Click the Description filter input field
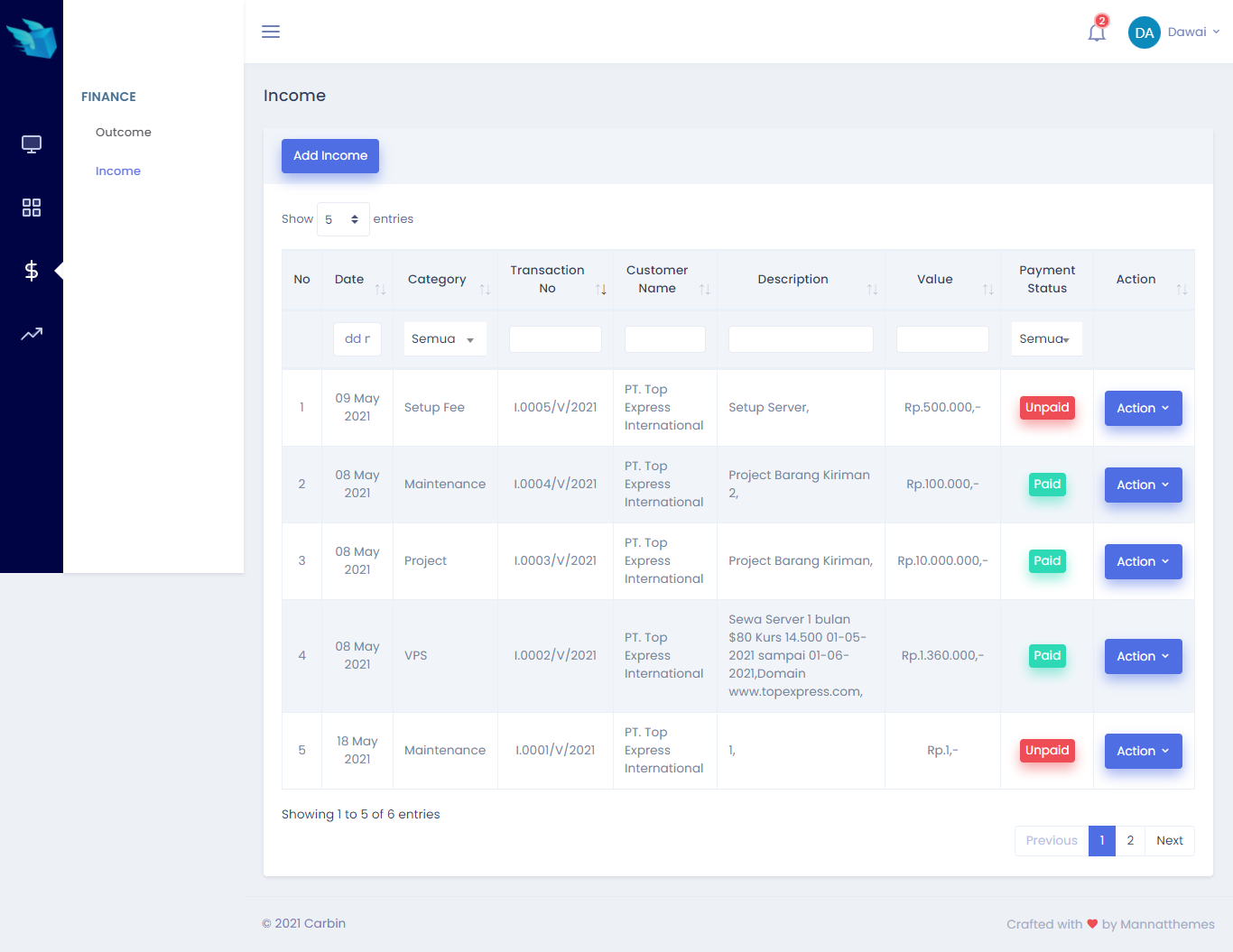This screenshot has width=1233, height=952. (801, 339)
